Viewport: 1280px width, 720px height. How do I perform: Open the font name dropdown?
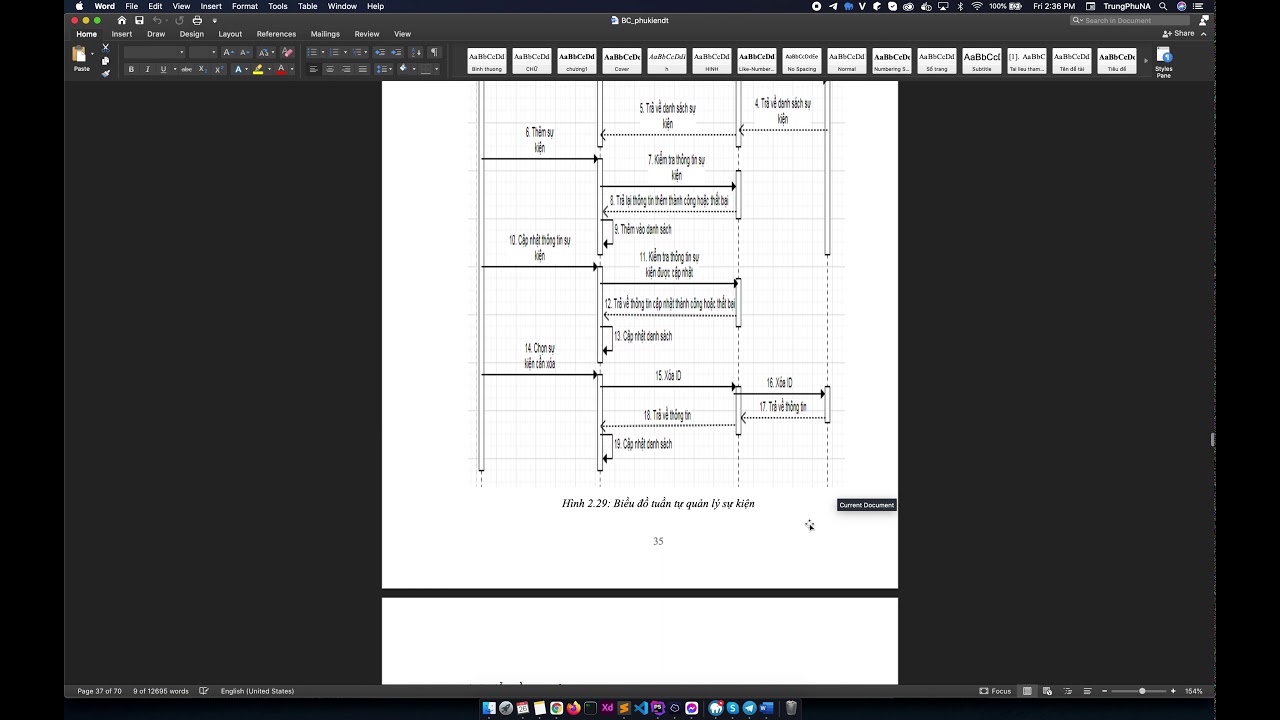181,52
